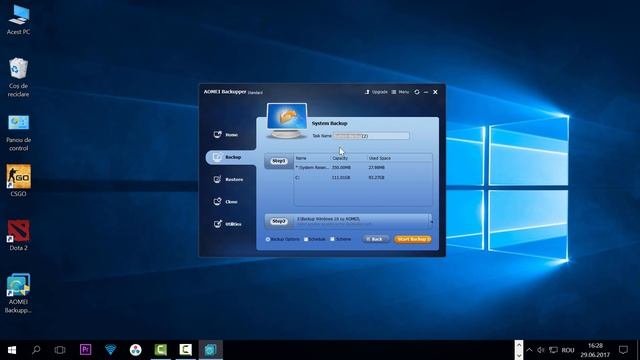Select the System Reserved partition row
Screen dimensions: 640x360
click(x=363, y=167)
